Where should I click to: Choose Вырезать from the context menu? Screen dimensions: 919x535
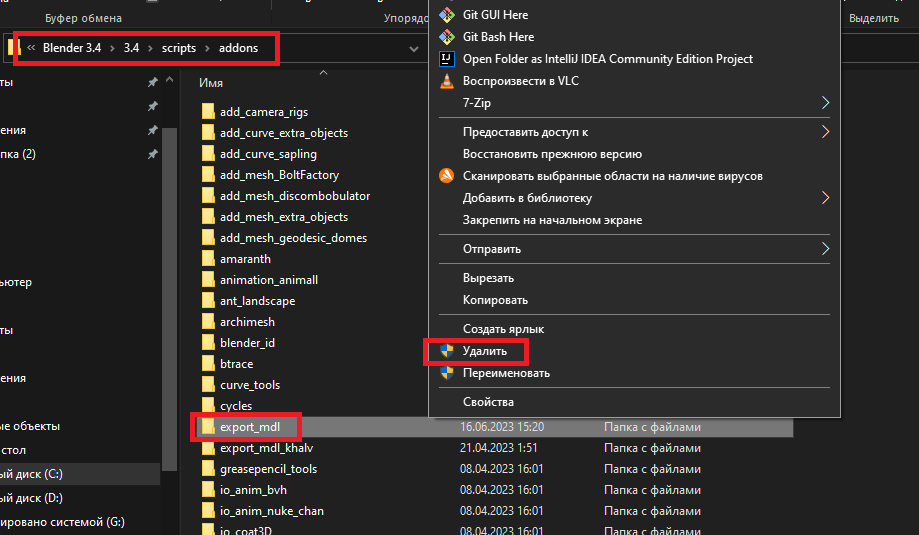pyautogui.click(x=488, y=278)
